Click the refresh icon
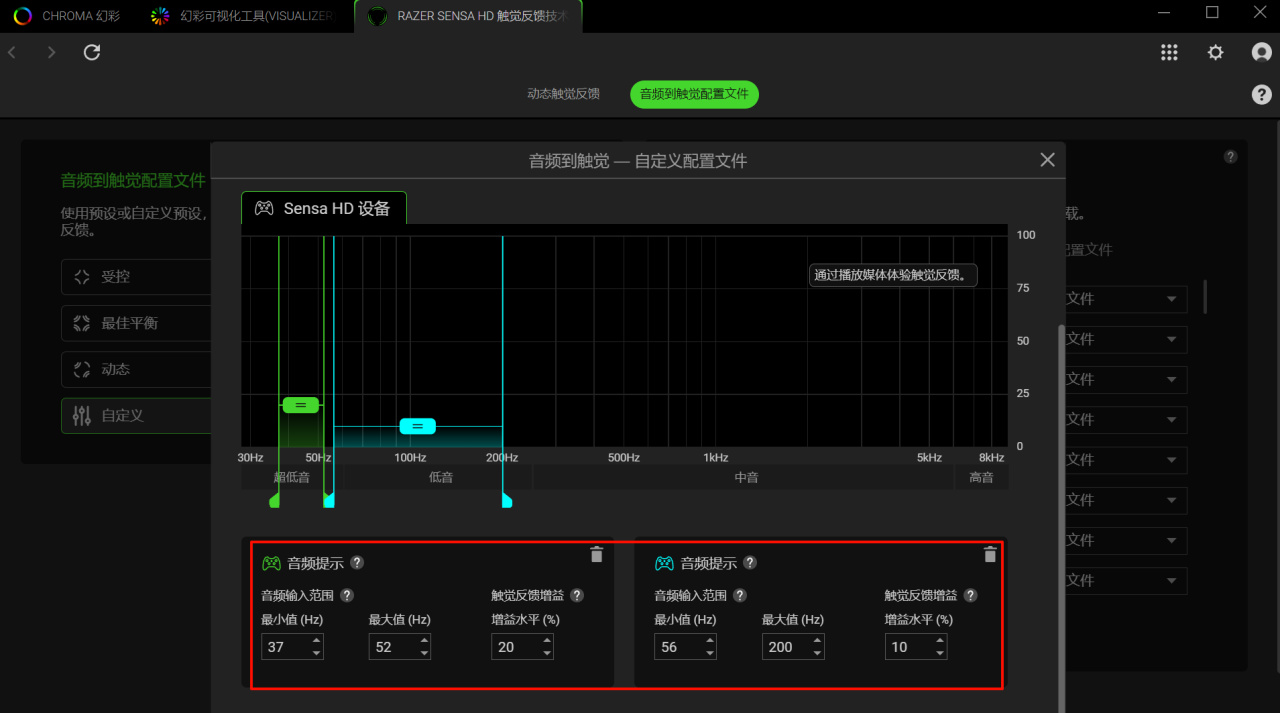The width and height of the screenshot is (1280, 713). pos(92,52)
